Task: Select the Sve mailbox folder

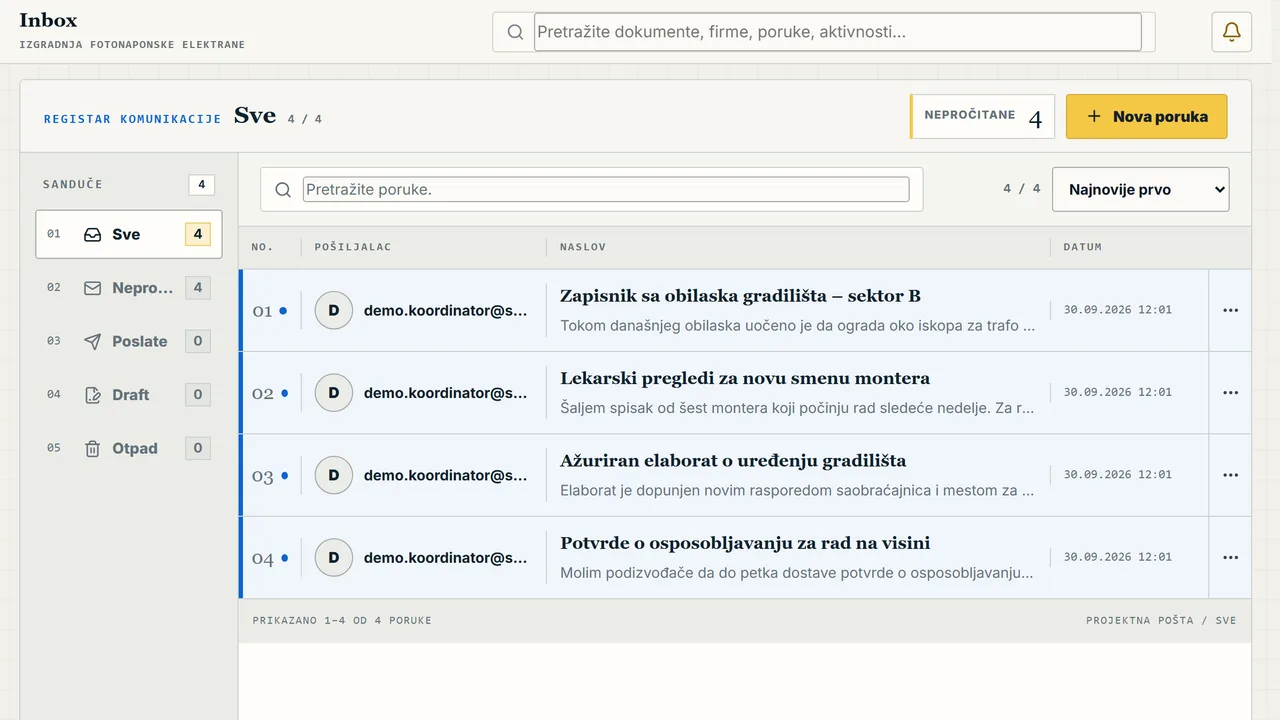Action: click(x=129, y=234)
